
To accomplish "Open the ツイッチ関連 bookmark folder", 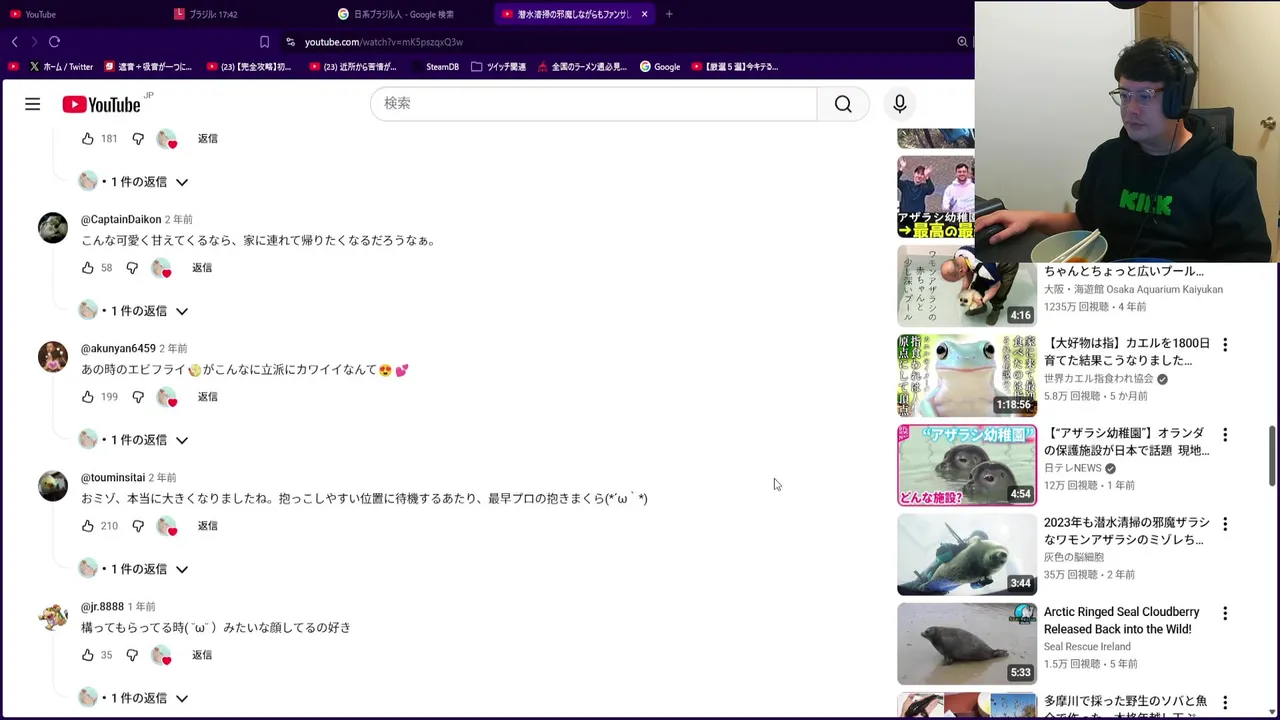I will coord(498,67).
